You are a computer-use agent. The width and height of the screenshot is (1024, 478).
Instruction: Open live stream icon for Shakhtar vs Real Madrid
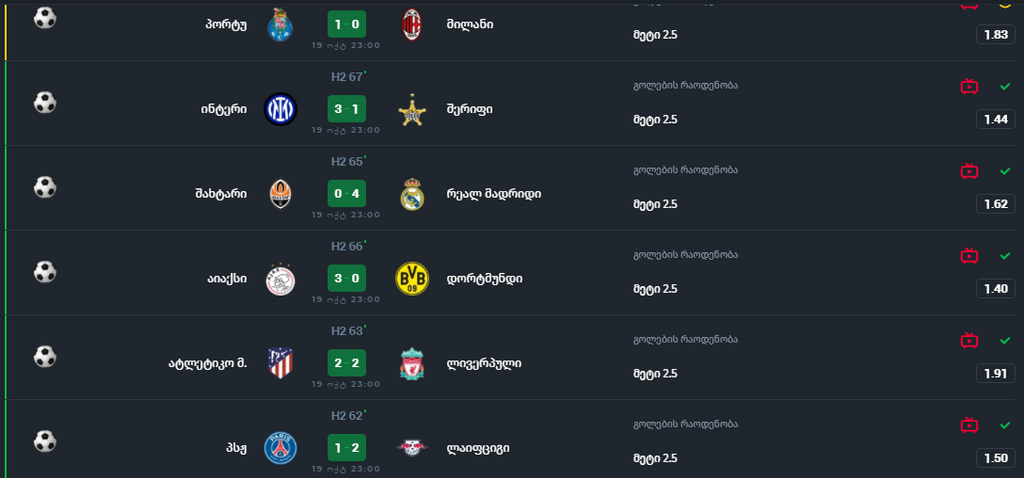click(x=968, y=171)
